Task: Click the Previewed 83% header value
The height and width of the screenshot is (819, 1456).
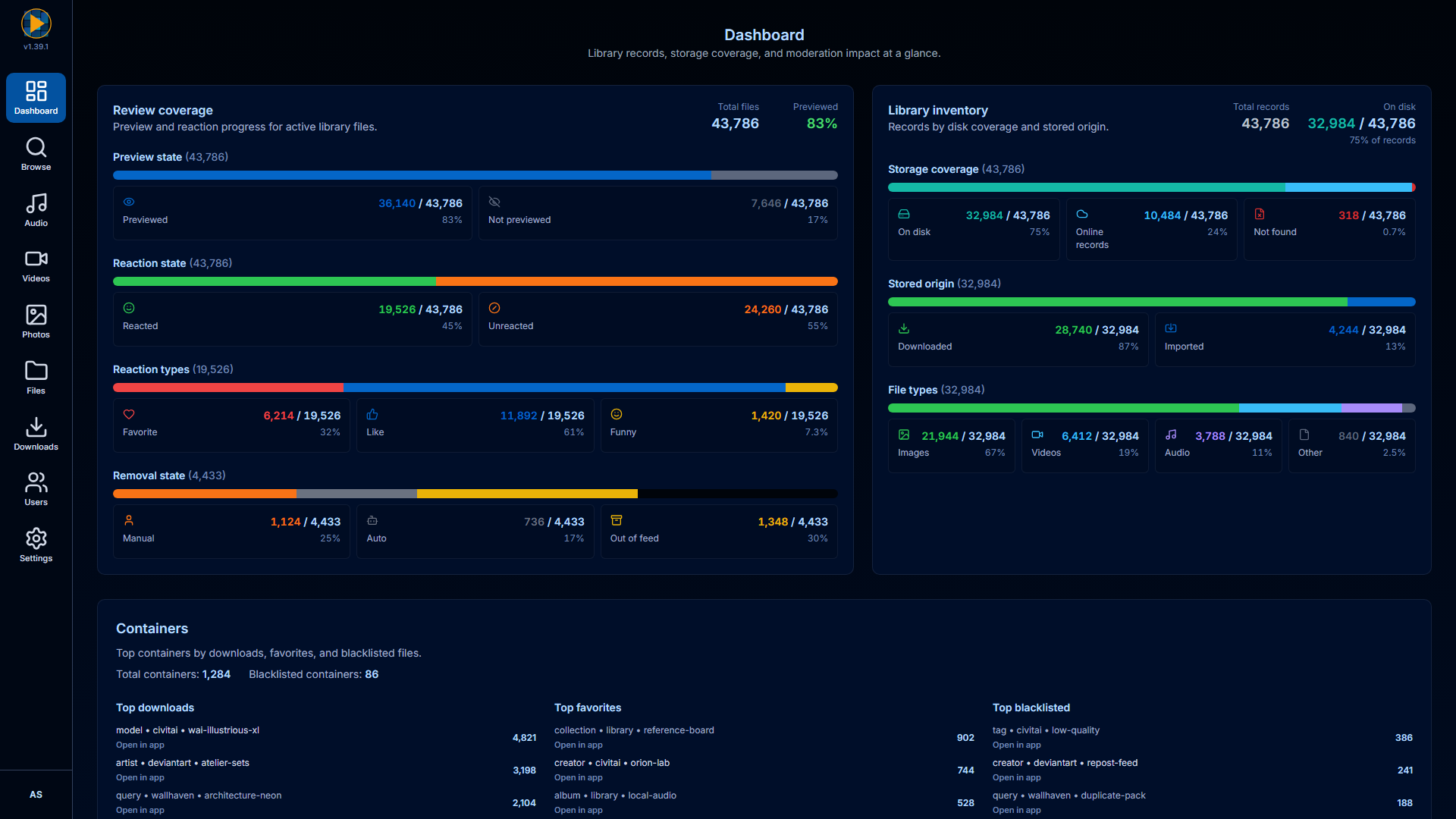Action: click(822, 124)
